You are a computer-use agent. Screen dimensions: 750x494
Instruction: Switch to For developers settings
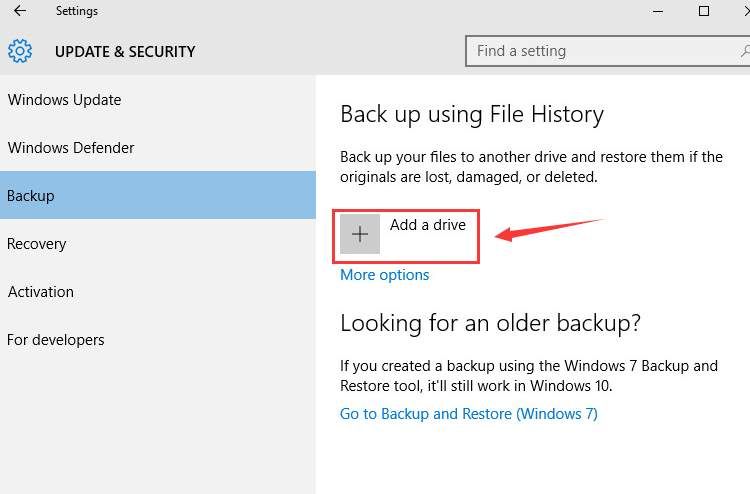pyautogui.click(x=56, y=340)
